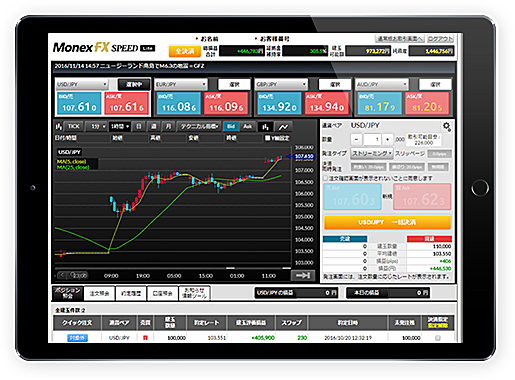Click the MA(5, close) legend label
The width and height of the screenshot is (515, 380).
point(71,161)
